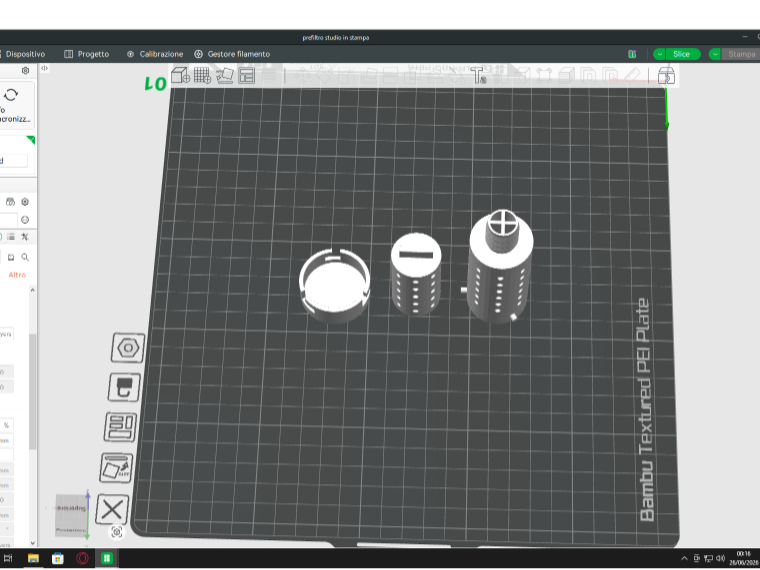Open the Stampa dropdown arrow

[715, 54]
